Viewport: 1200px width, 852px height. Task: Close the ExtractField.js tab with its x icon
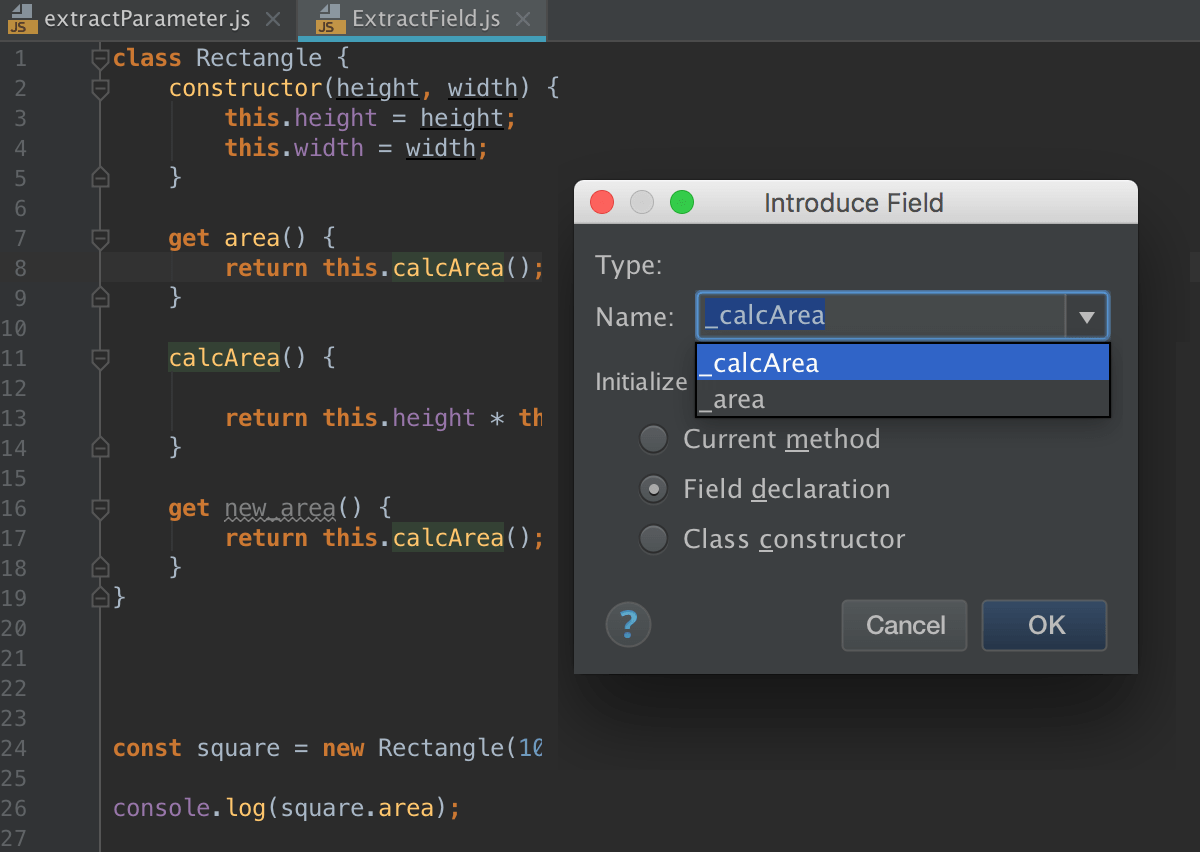tap(522, 18)
